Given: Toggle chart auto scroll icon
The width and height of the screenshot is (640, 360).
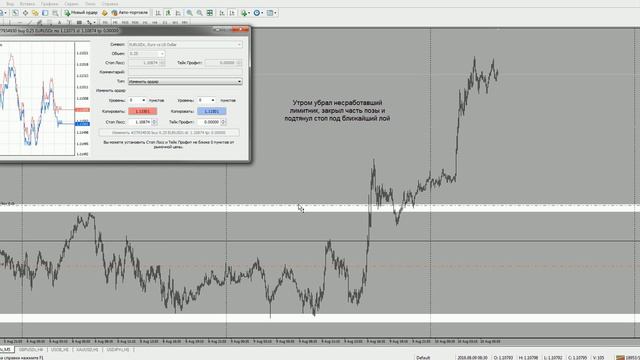Looking at the screenshot, I should tap(221, 13).
